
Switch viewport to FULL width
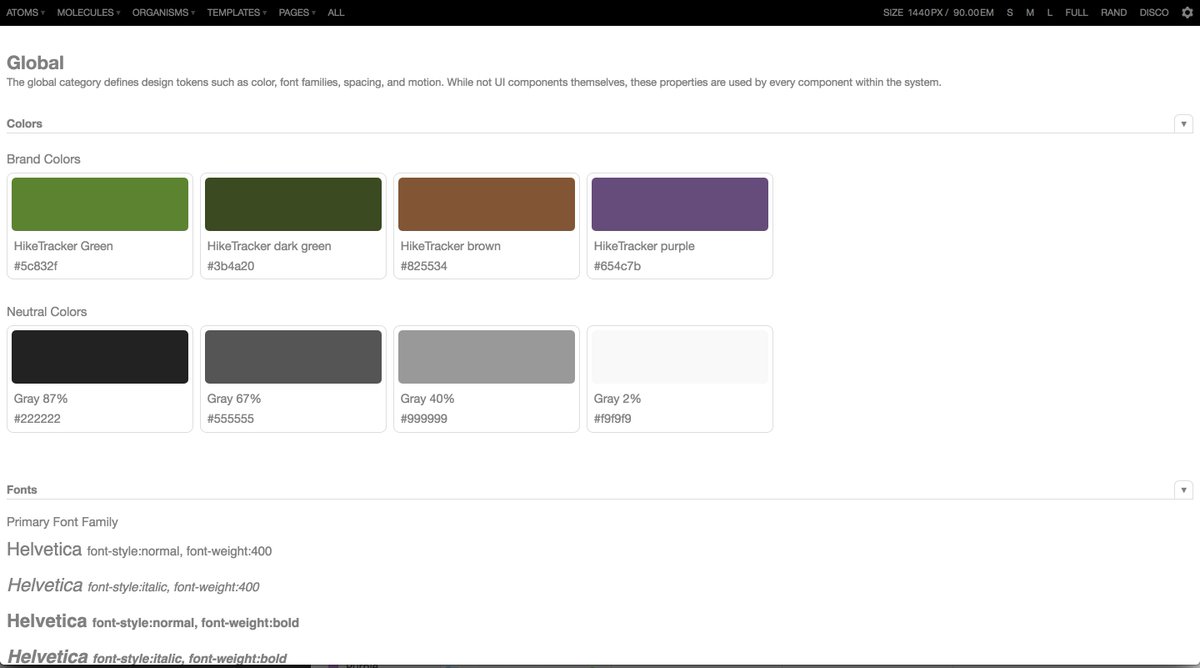click(x=1076, y=12)
